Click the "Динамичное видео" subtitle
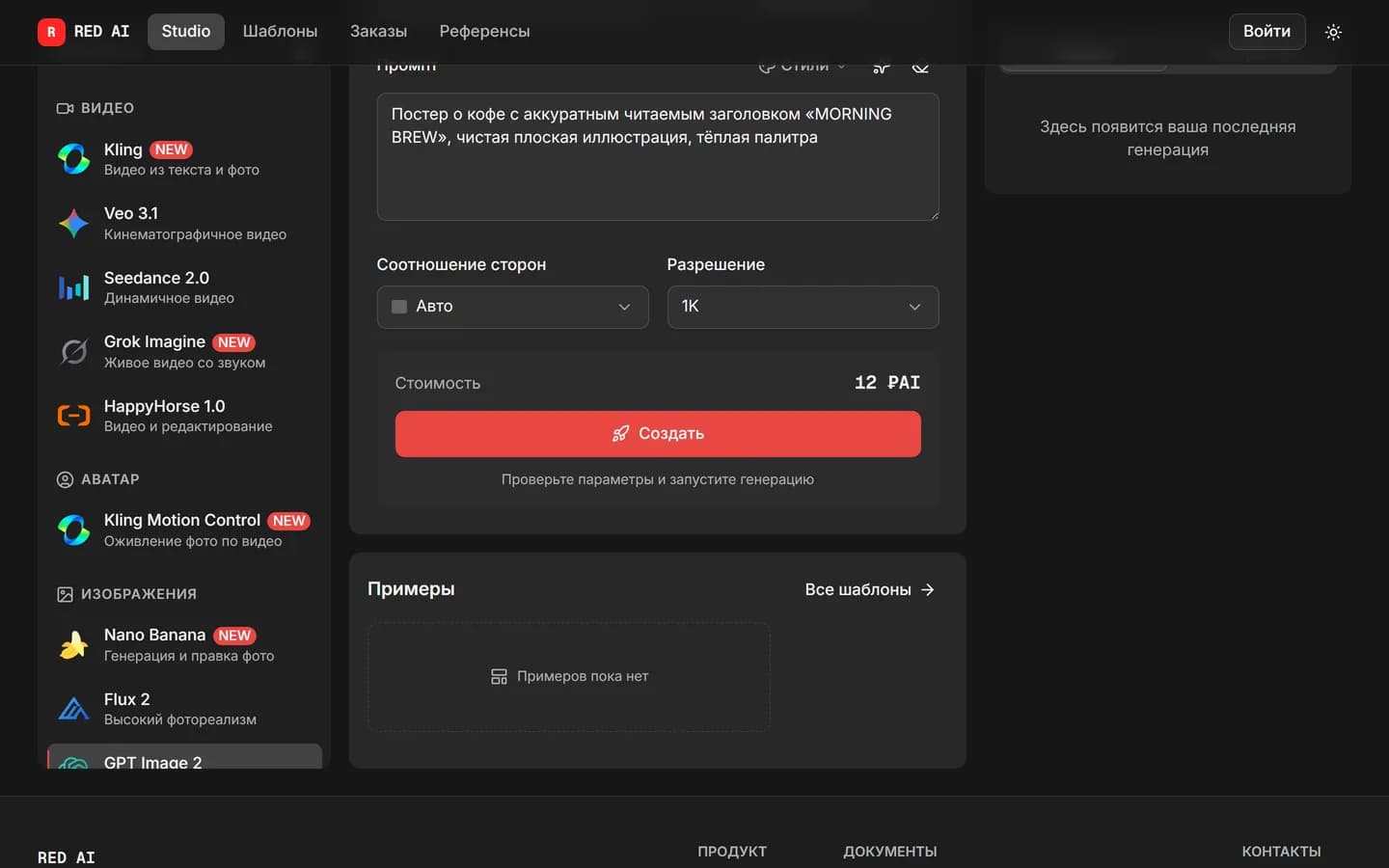Screen dimensions: 1389x868 pos(169,298)
